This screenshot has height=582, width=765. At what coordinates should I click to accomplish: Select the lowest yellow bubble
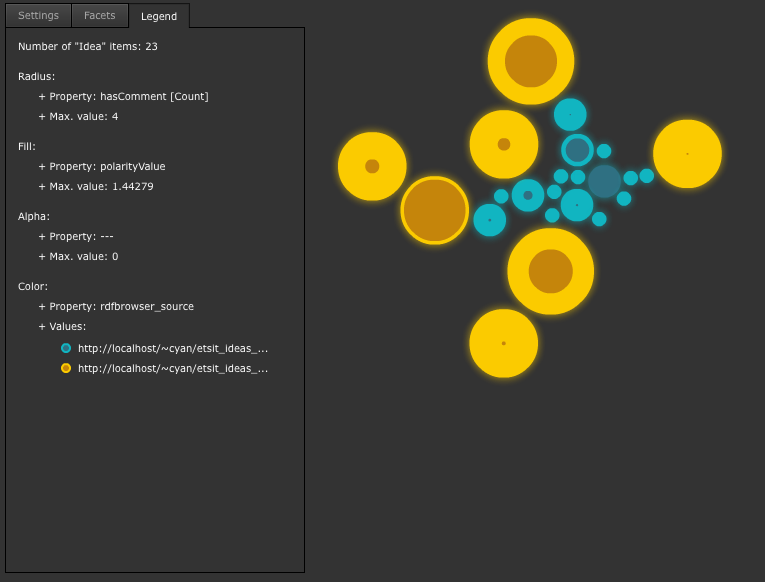point(503,343)
